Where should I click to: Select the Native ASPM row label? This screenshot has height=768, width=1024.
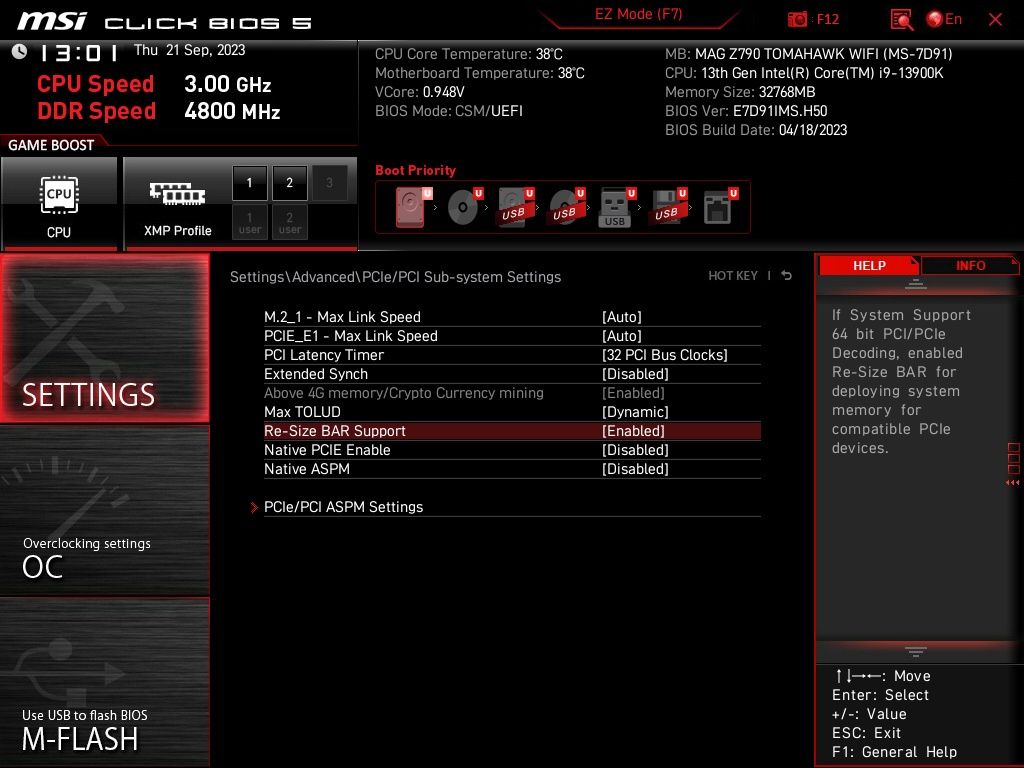307,469
